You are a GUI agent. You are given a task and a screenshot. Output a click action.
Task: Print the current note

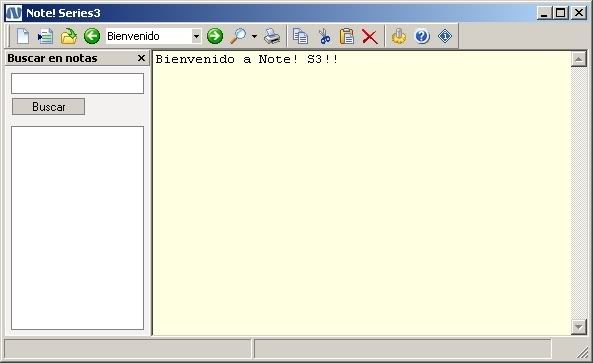pos(272,36)
